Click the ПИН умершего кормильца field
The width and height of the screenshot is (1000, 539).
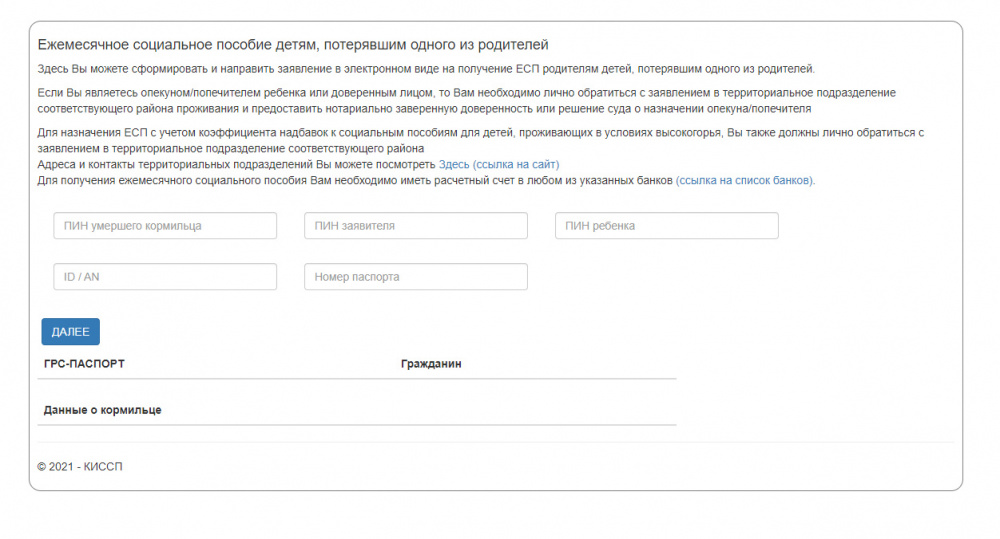pyautogui.click(x=165, y=226)
